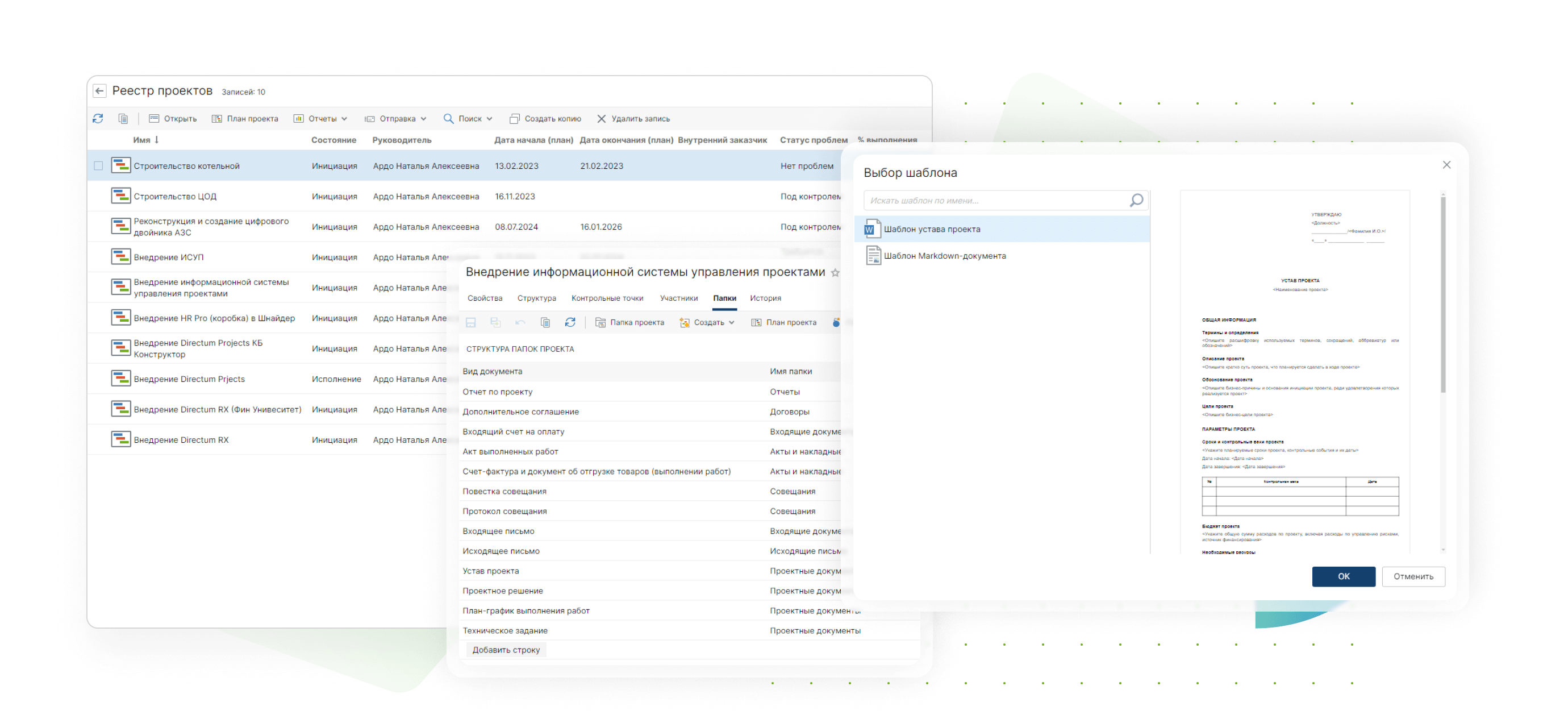Viewport: 1568px width, 723px height.
Task: Click the copy icon in registry toolbar
Action: click(x=123, y=118)
